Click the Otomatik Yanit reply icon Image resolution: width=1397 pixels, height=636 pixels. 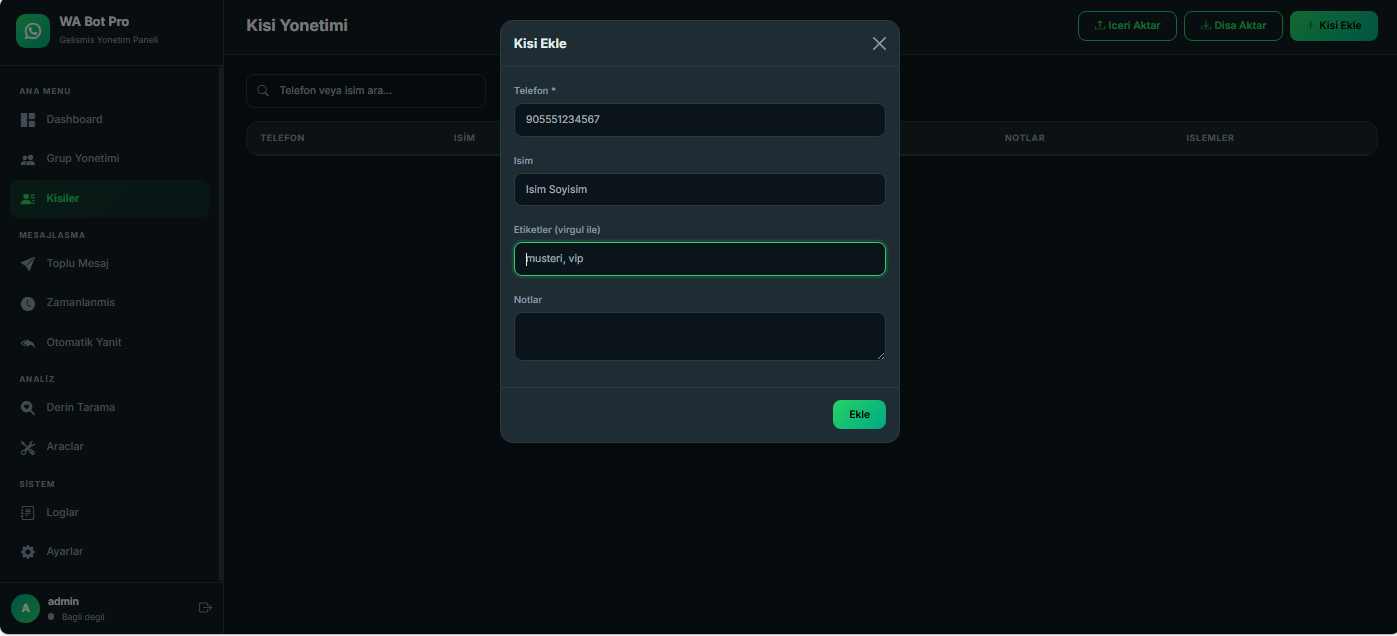pos(28,343)
